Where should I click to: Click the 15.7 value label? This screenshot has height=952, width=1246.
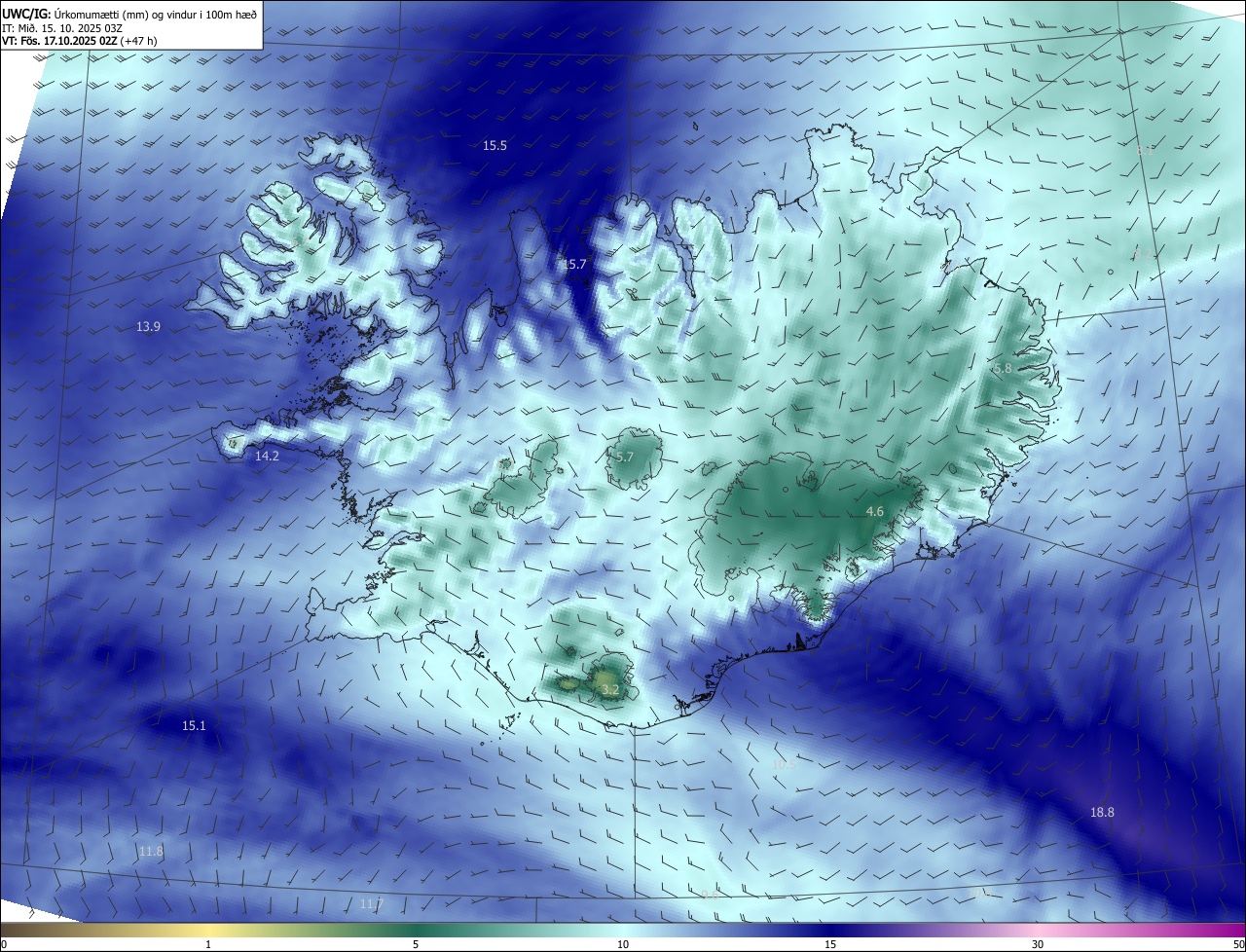[x=574, y=264]
